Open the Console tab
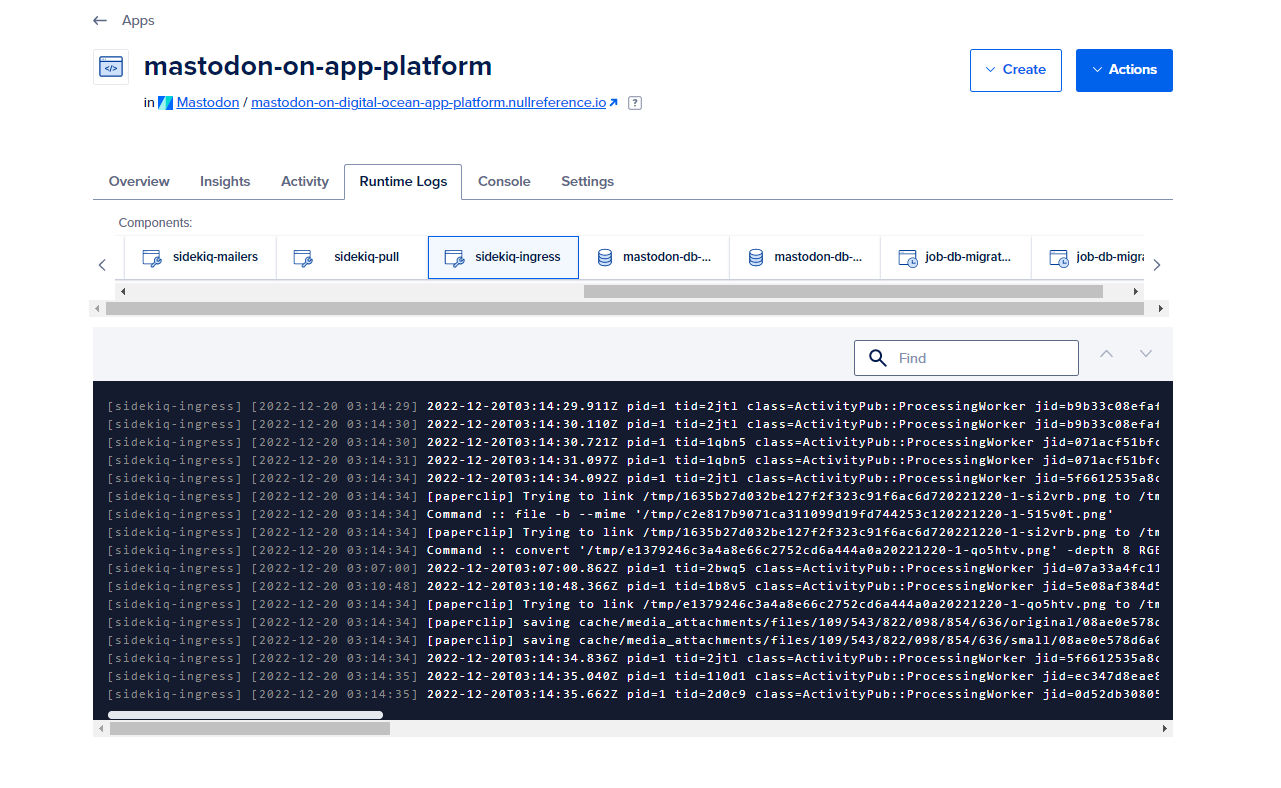 tap(504, 182)
